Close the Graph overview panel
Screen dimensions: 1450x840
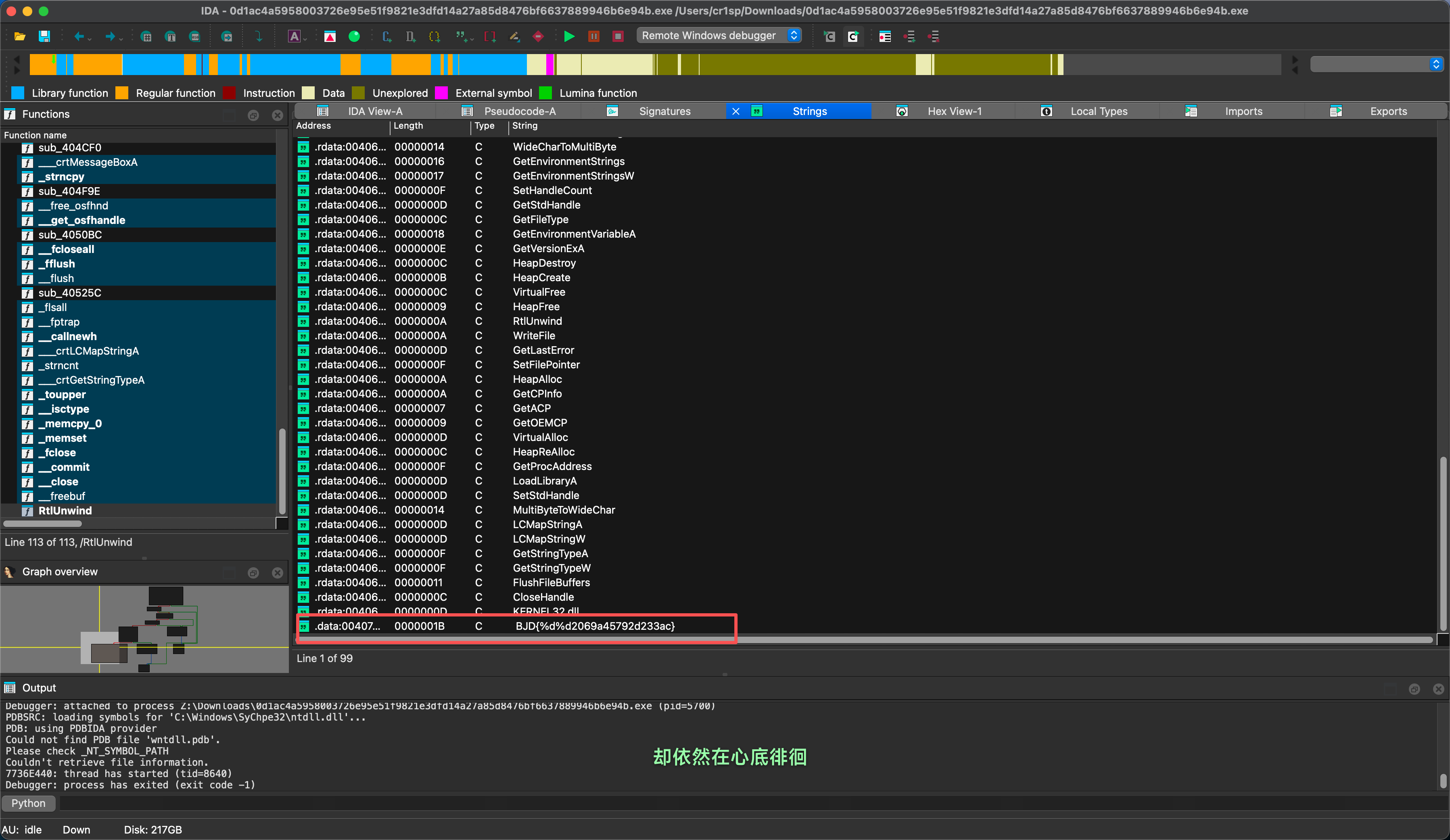pyautogui.click(x=277, y=573)
